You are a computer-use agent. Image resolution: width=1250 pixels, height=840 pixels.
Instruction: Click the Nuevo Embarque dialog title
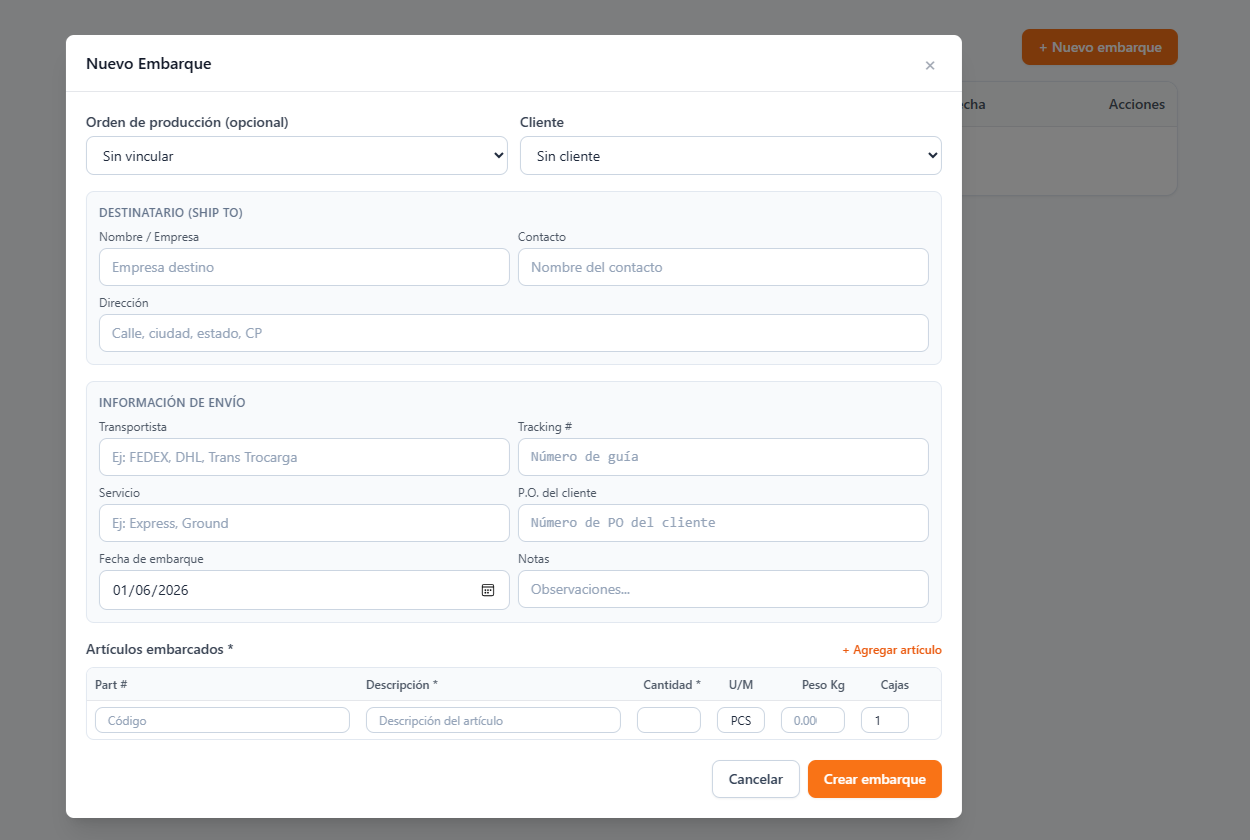pos(149,64)
